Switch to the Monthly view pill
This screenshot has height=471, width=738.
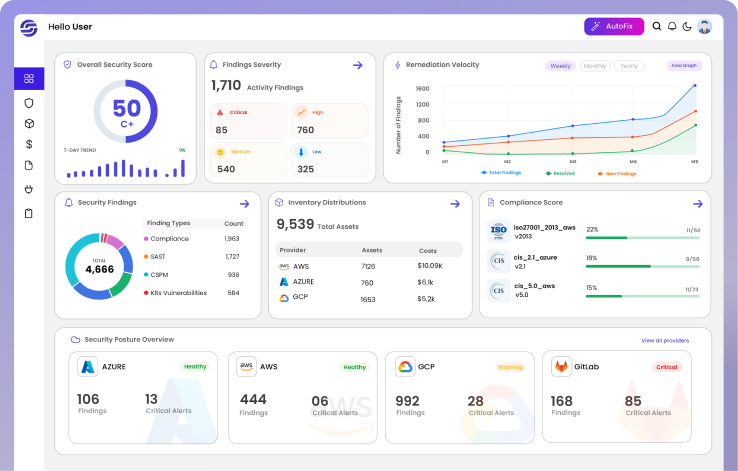pyautogui.click(x=595, y=66)
